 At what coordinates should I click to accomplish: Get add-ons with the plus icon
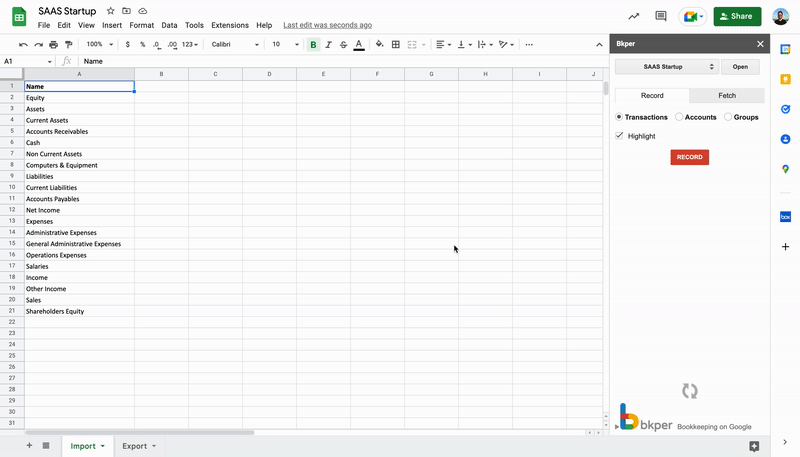pyautogui.click(x=785, y=247)
